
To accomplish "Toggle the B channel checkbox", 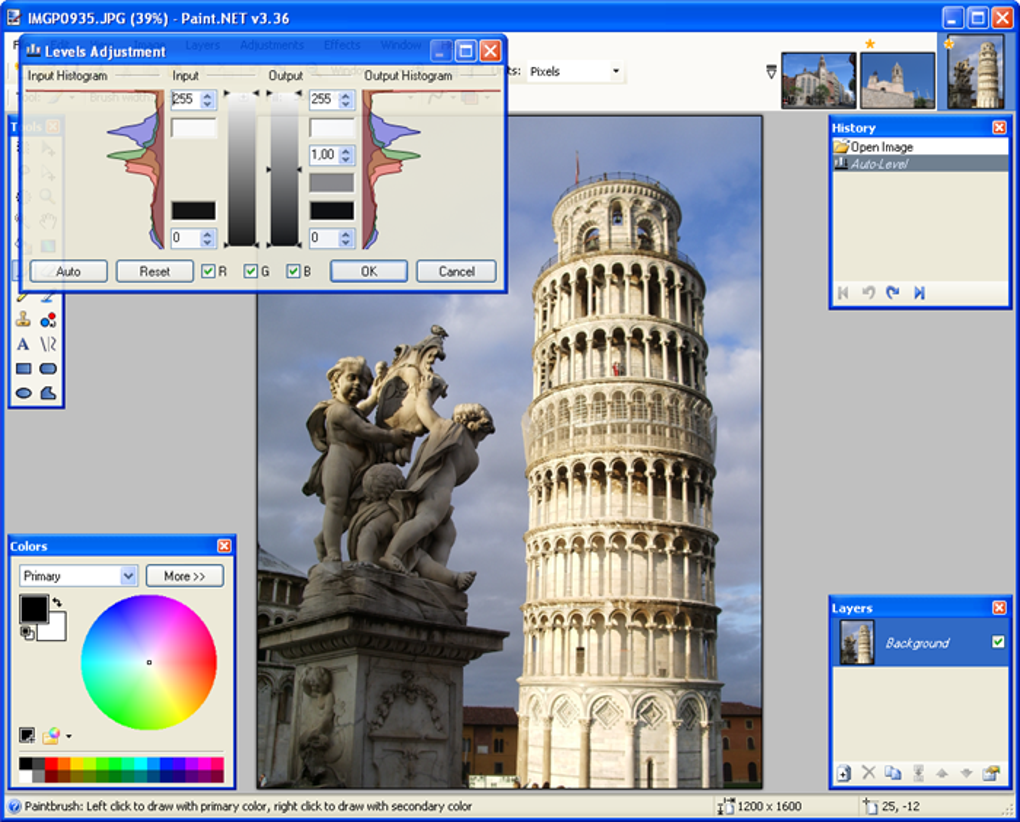I will pyautogui.click(x=293, y=271).
